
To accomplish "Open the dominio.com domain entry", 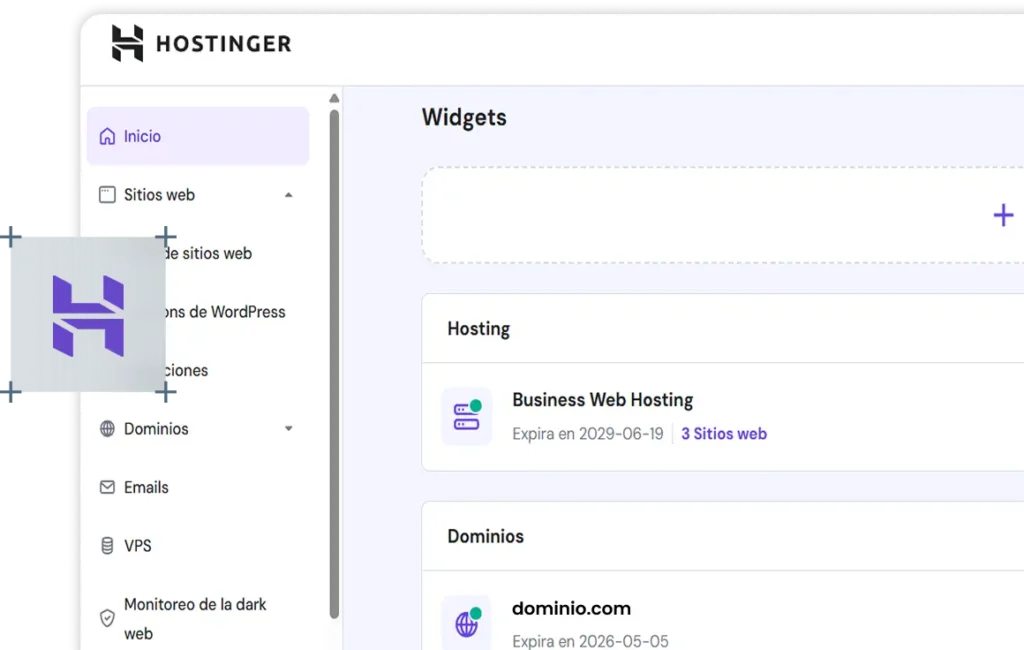I will coord(571,608).
